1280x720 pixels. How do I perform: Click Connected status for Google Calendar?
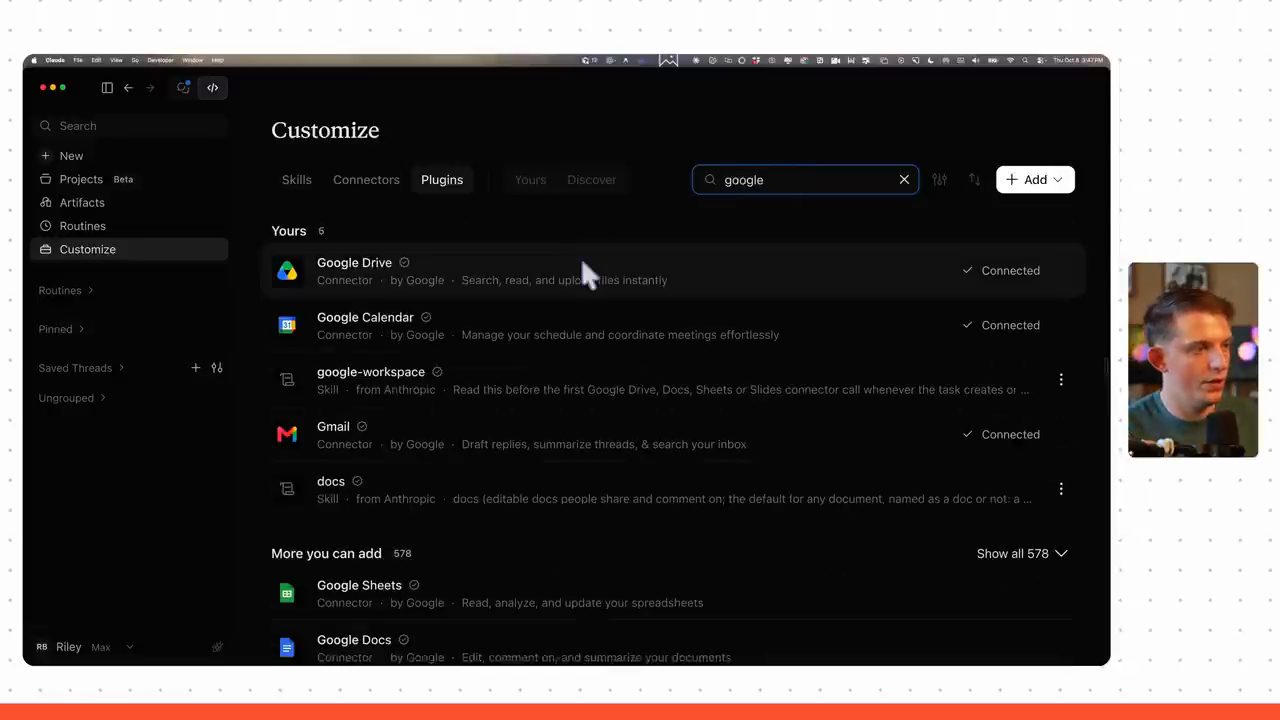coord(1001,325)
